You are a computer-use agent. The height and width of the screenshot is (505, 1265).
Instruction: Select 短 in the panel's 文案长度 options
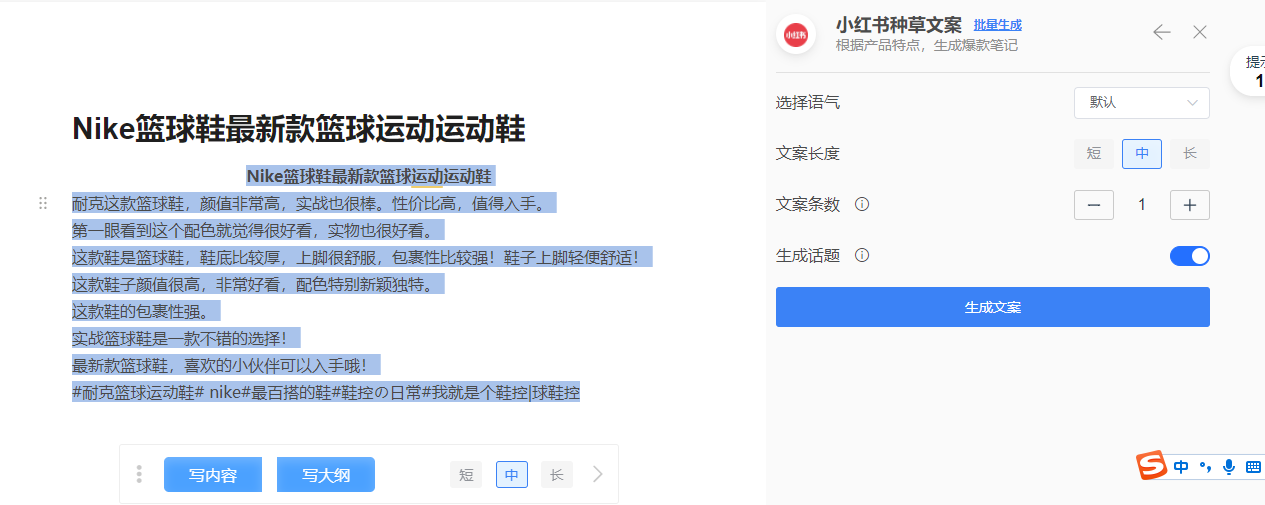tap(1094, 154)
